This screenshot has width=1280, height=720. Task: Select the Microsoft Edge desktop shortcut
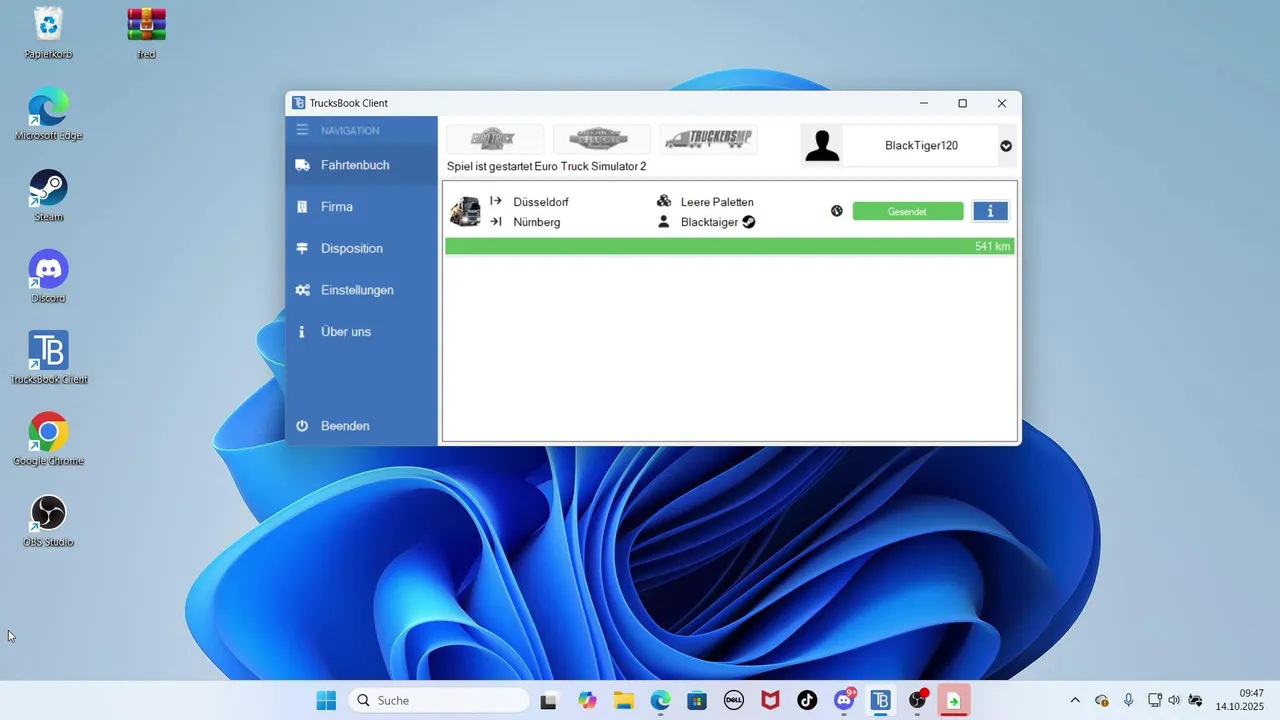48,114
